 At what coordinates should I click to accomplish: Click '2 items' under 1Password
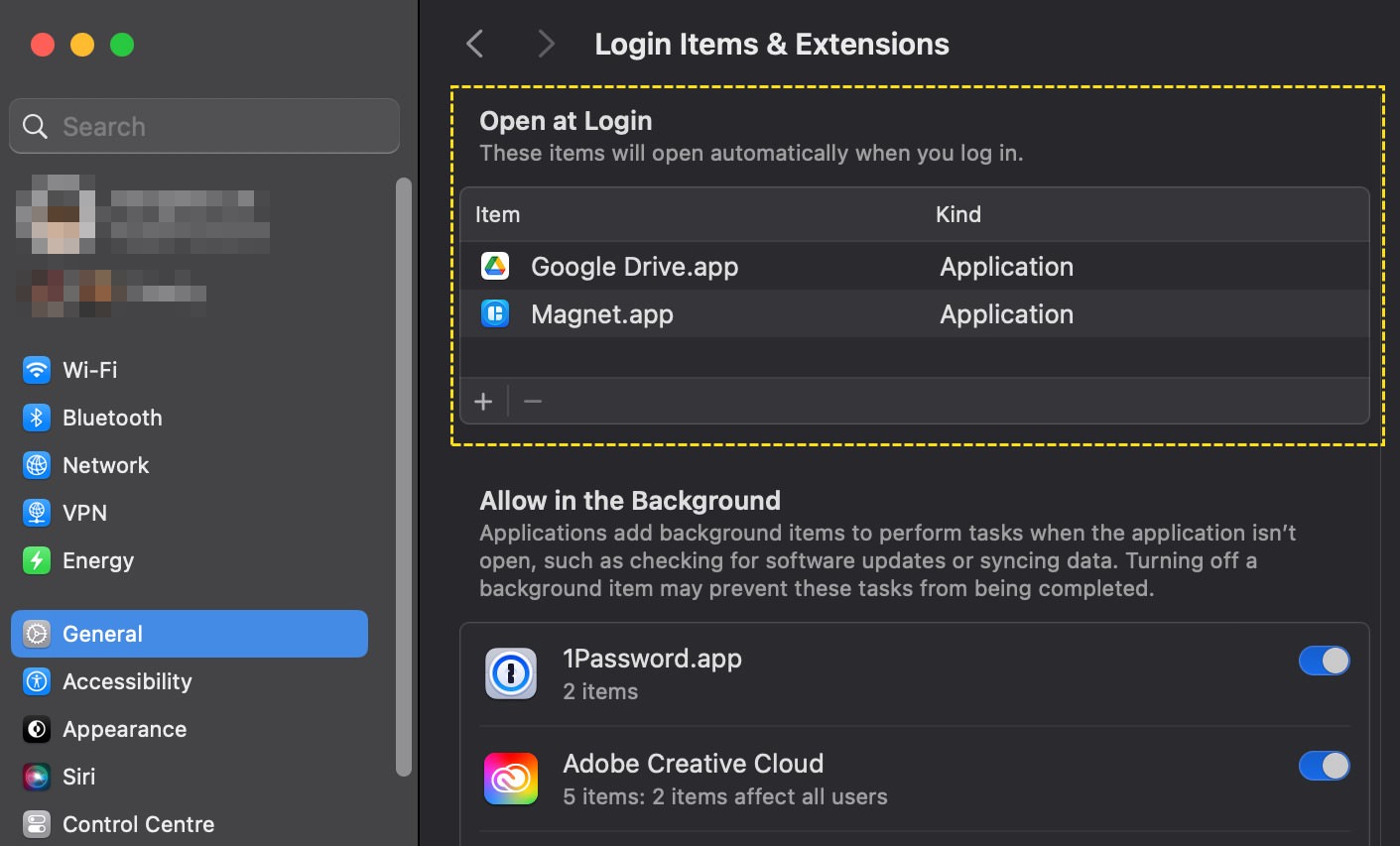[600, 691]
